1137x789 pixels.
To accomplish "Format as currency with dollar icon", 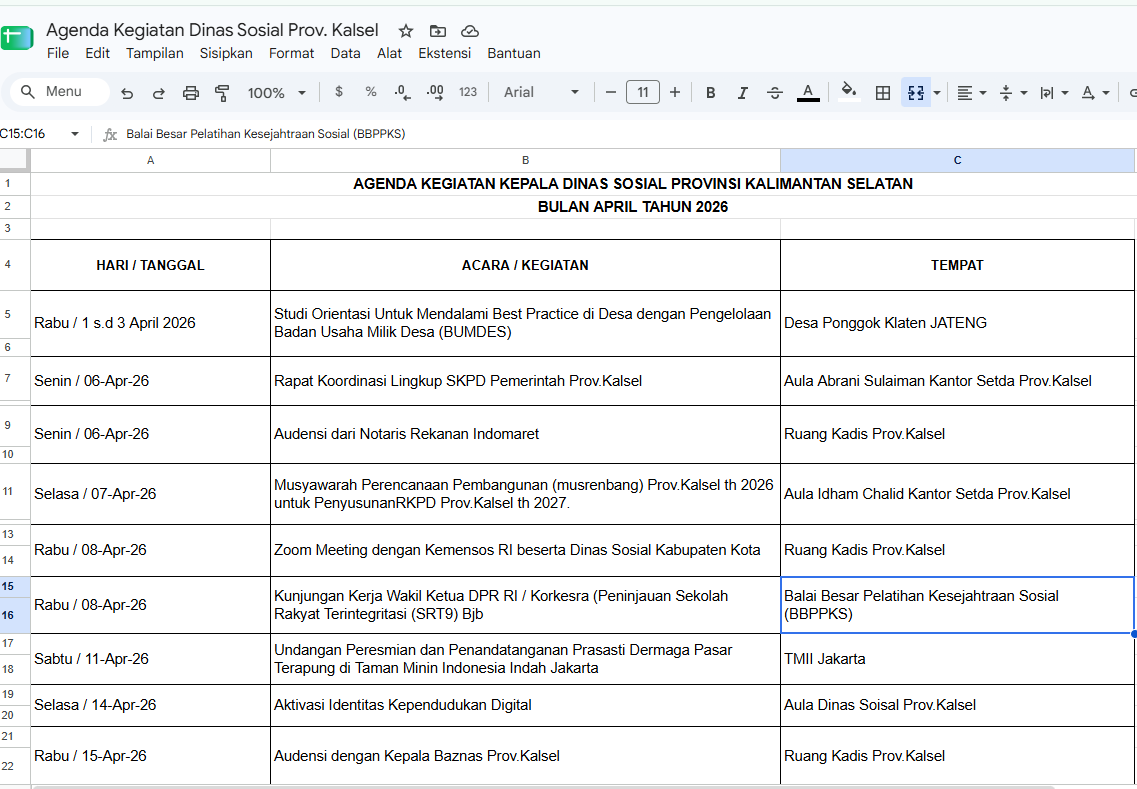I will tap(339, 92).
